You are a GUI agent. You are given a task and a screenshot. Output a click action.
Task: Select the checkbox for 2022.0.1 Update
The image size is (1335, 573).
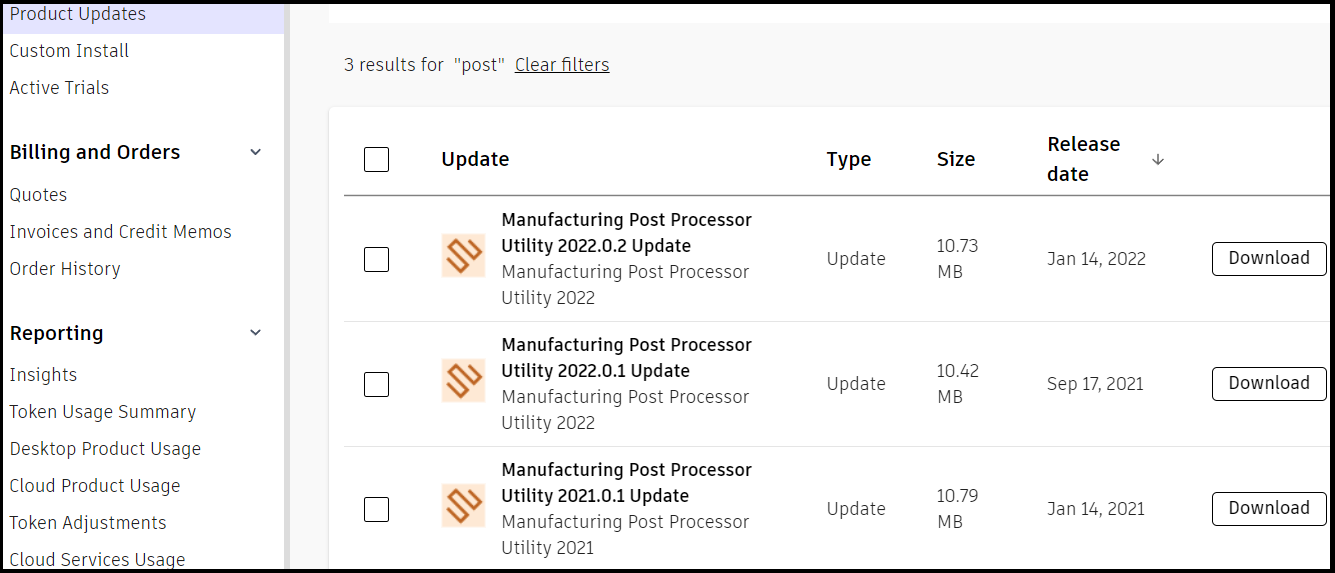[x=376, y=384]
